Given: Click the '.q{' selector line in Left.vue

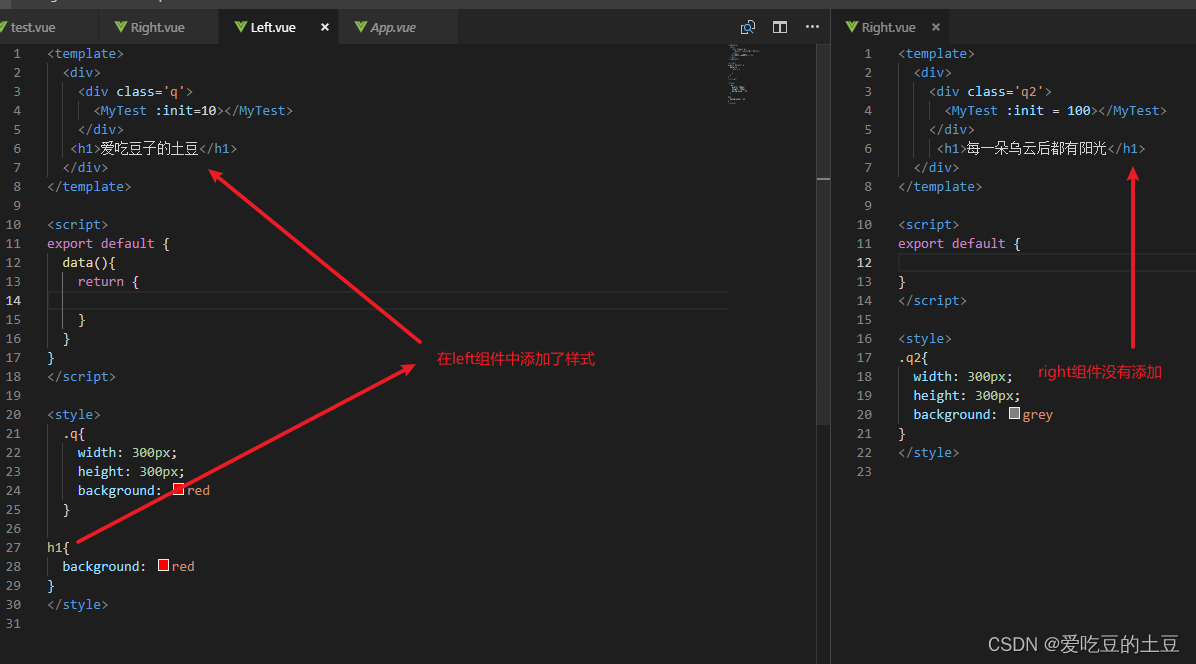Looking at the screenshot, I should tap(74, 434).
